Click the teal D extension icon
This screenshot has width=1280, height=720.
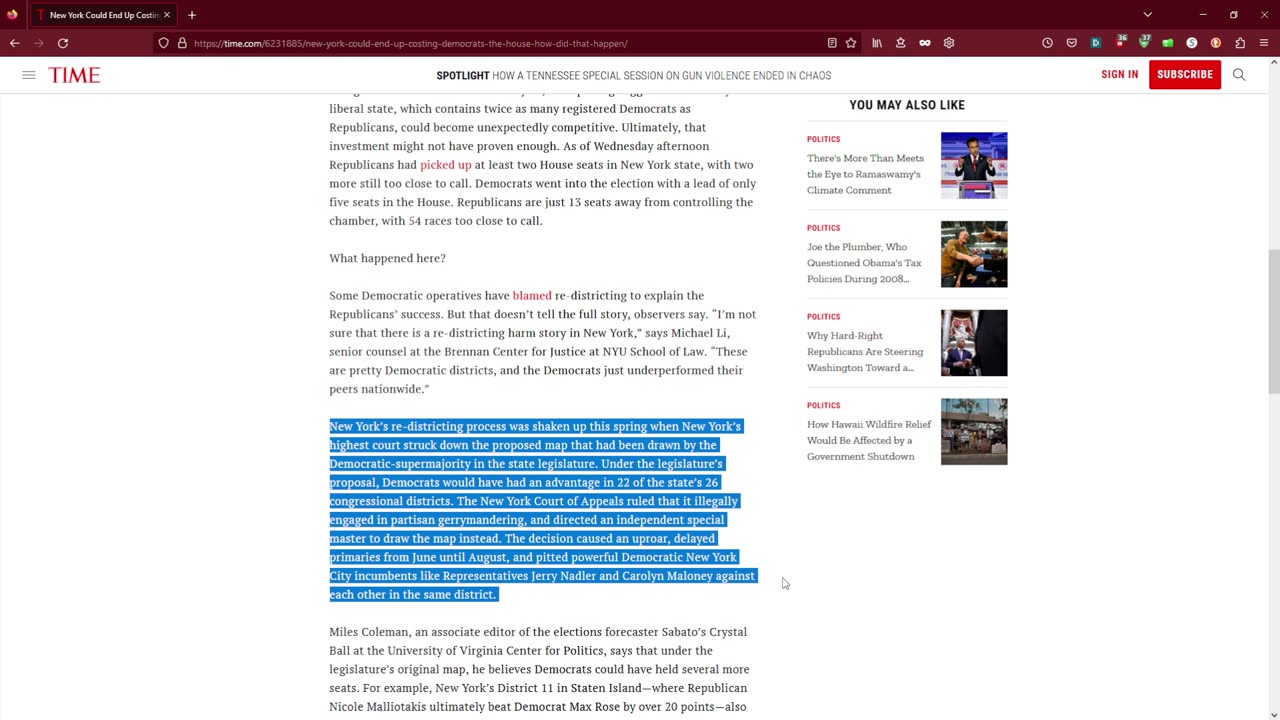point(1096,43)
